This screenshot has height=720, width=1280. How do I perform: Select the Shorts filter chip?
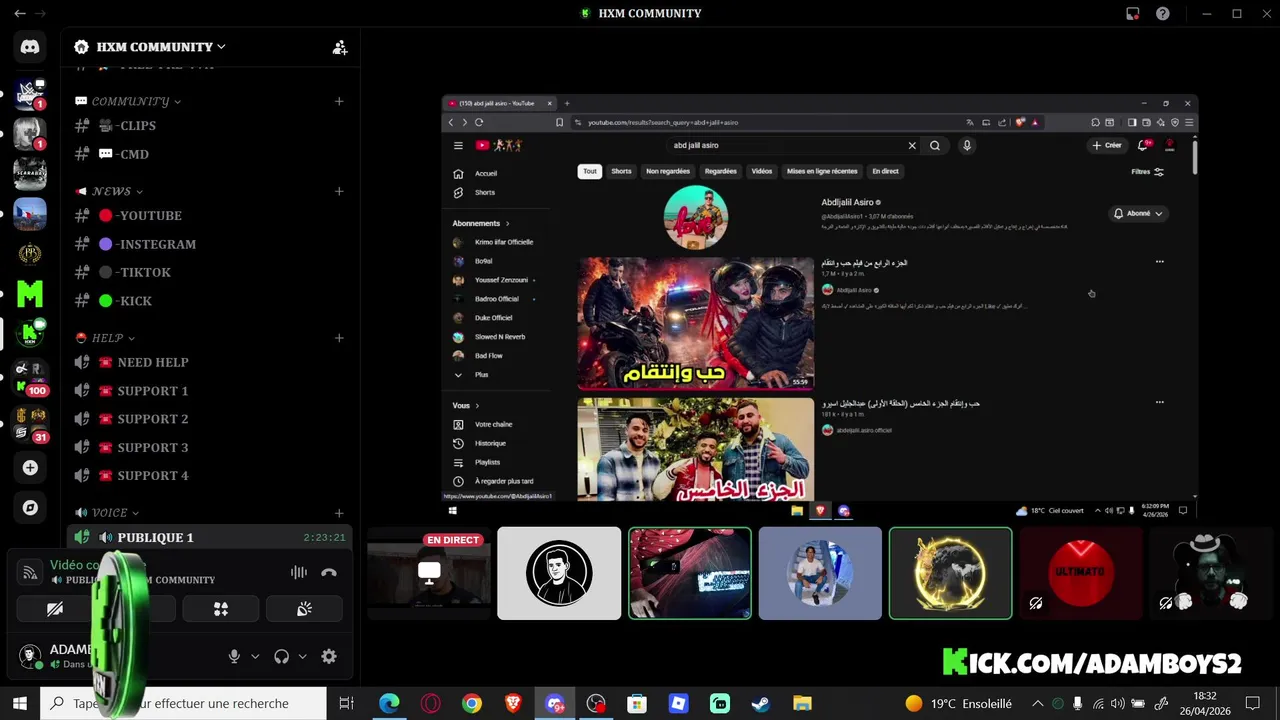pos(621,171)
